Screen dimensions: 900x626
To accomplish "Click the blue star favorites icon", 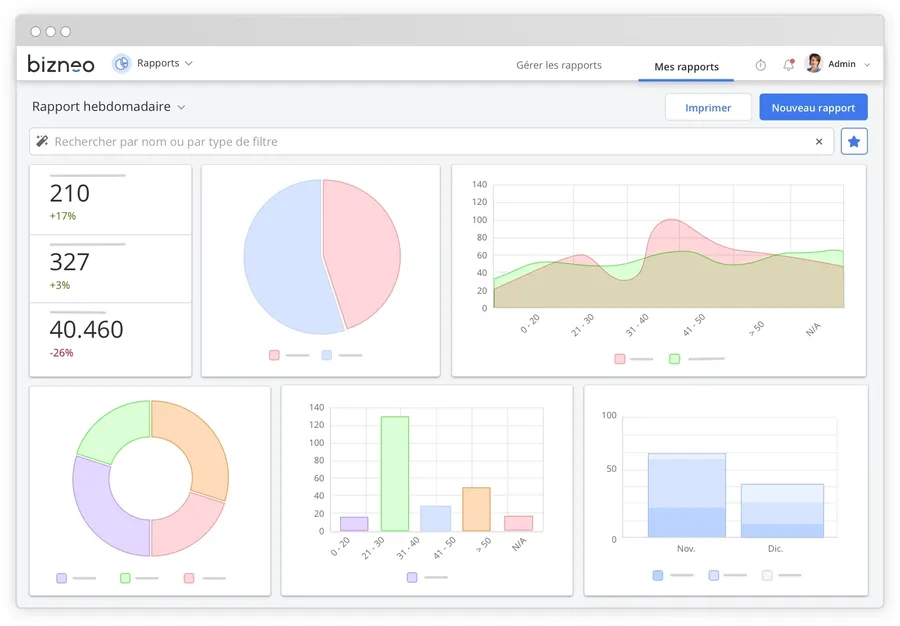I will click(x=854, y=142).
